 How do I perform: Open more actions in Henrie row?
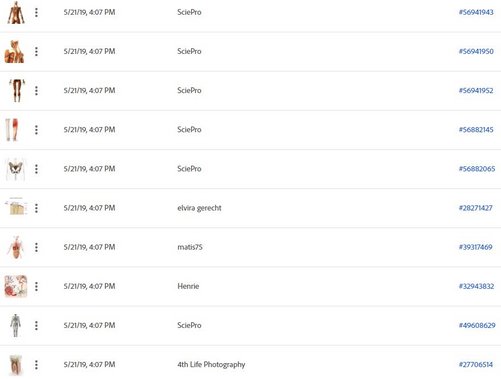point(36,286)
